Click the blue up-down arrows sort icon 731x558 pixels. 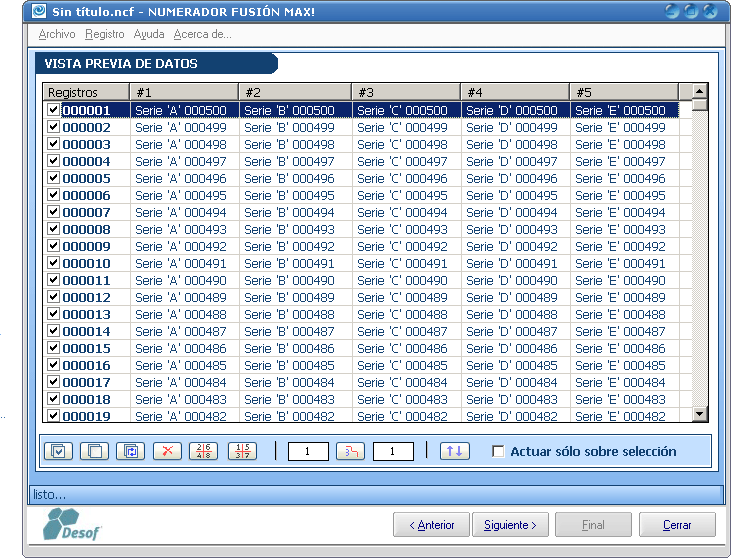455,451
